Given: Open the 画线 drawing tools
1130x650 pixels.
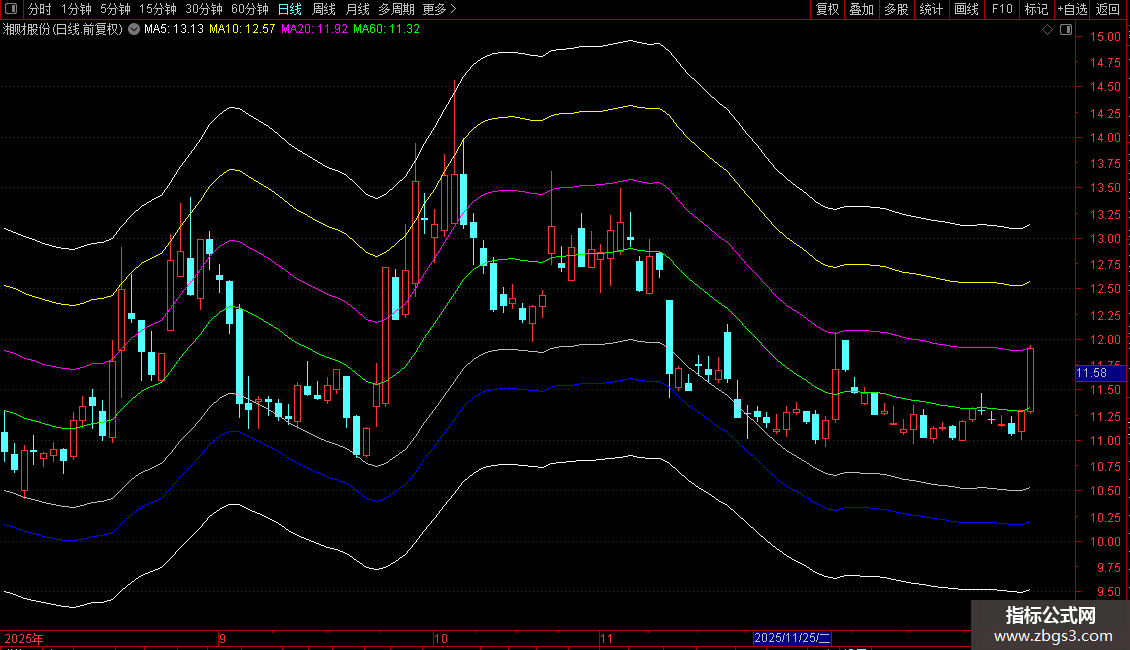Looking at the screenshot, I should coord(966,9).
